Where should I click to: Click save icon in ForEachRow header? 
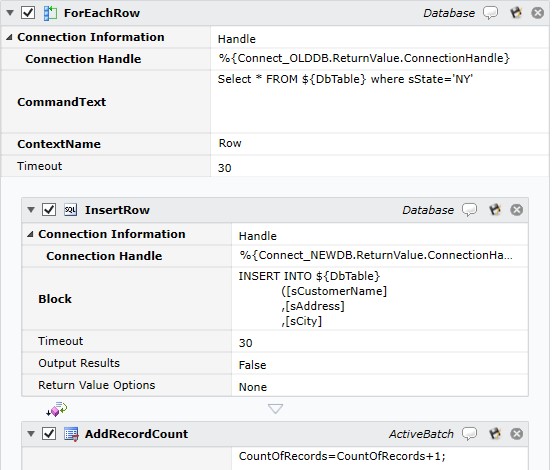(x=516, y=13)
